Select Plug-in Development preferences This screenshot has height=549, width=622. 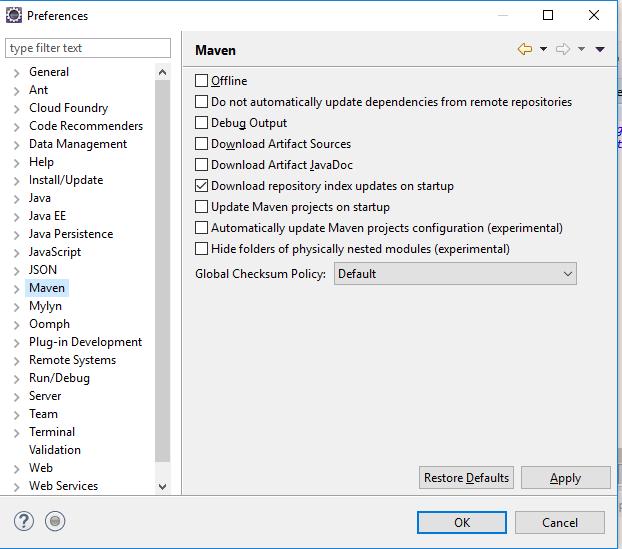[85, 342]
